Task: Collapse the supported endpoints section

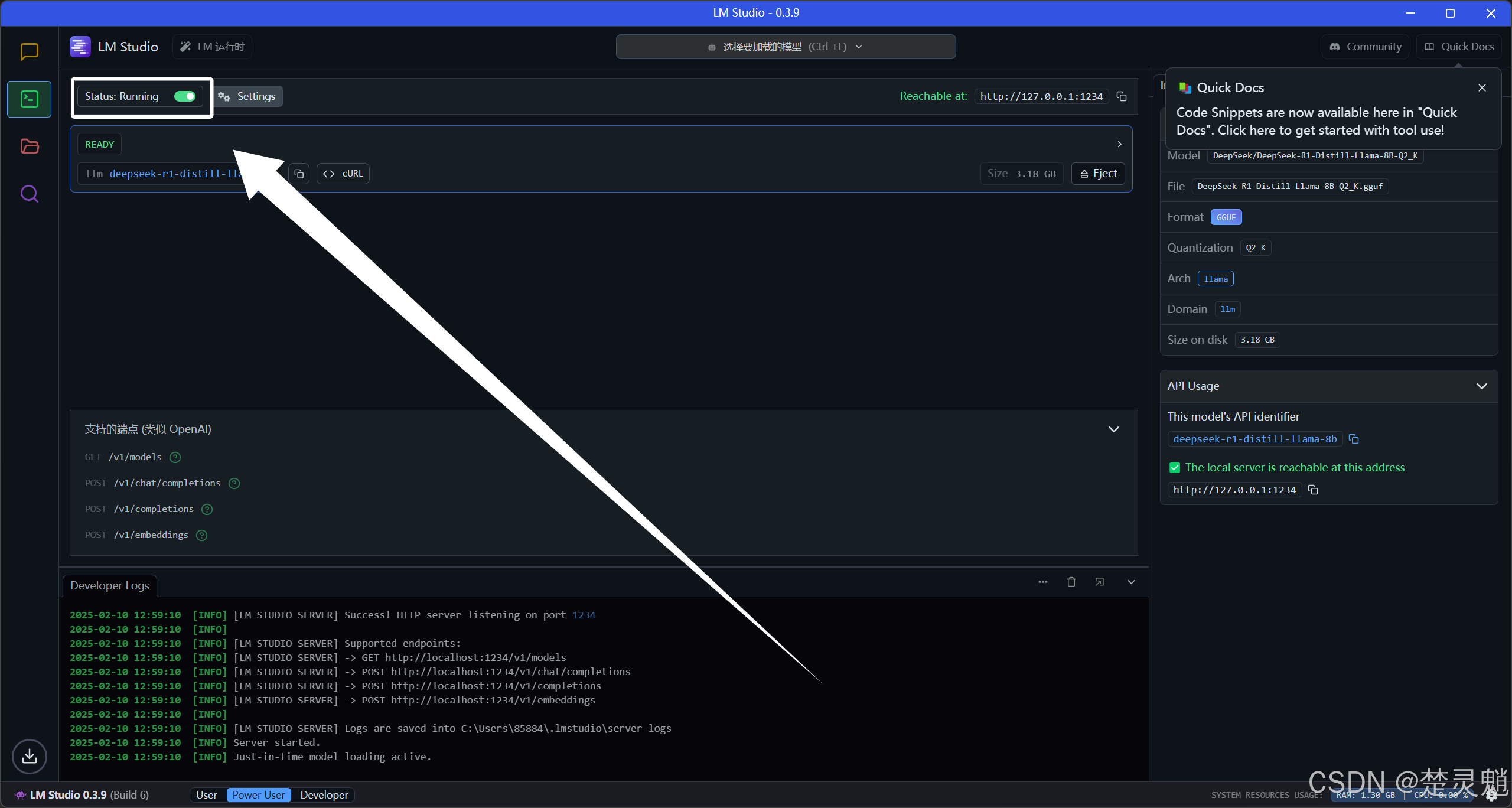Action: 1114,429
